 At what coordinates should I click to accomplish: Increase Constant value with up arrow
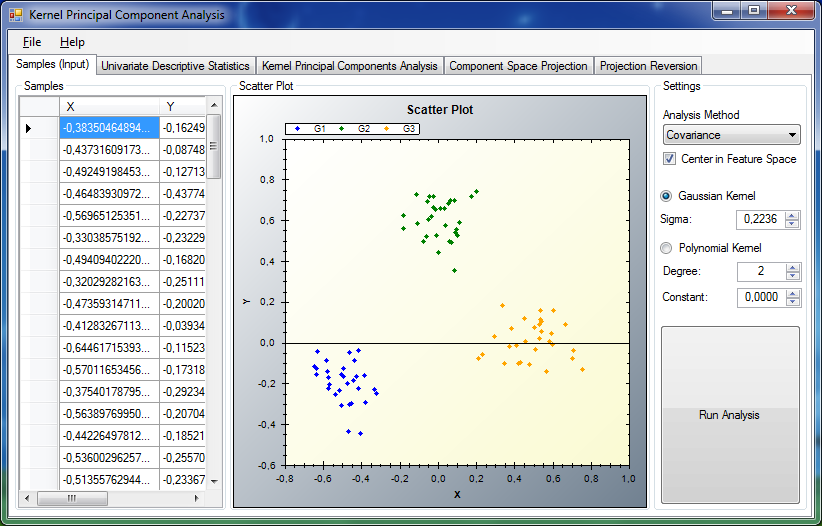point(793,293)
